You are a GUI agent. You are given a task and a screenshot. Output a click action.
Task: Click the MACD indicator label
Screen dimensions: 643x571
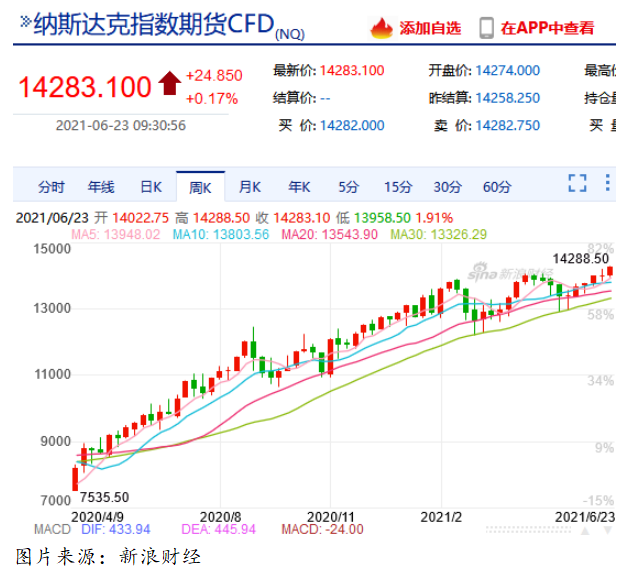(x=52, y=529)
